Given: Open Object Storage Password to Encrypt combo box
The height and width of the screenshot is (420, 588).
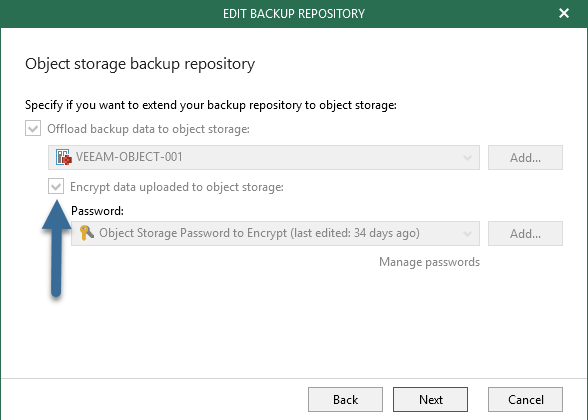Looking at the screenshot, I should [275, 233].
